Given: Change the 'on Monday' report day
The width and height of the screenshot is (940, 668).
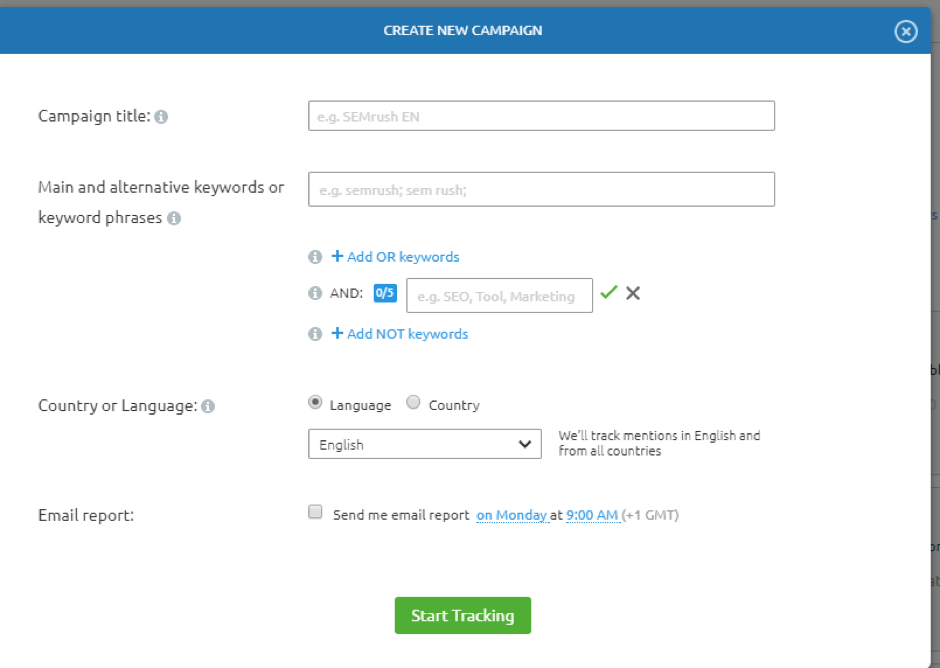Looking at the screenshot, I should pos(511,516).
